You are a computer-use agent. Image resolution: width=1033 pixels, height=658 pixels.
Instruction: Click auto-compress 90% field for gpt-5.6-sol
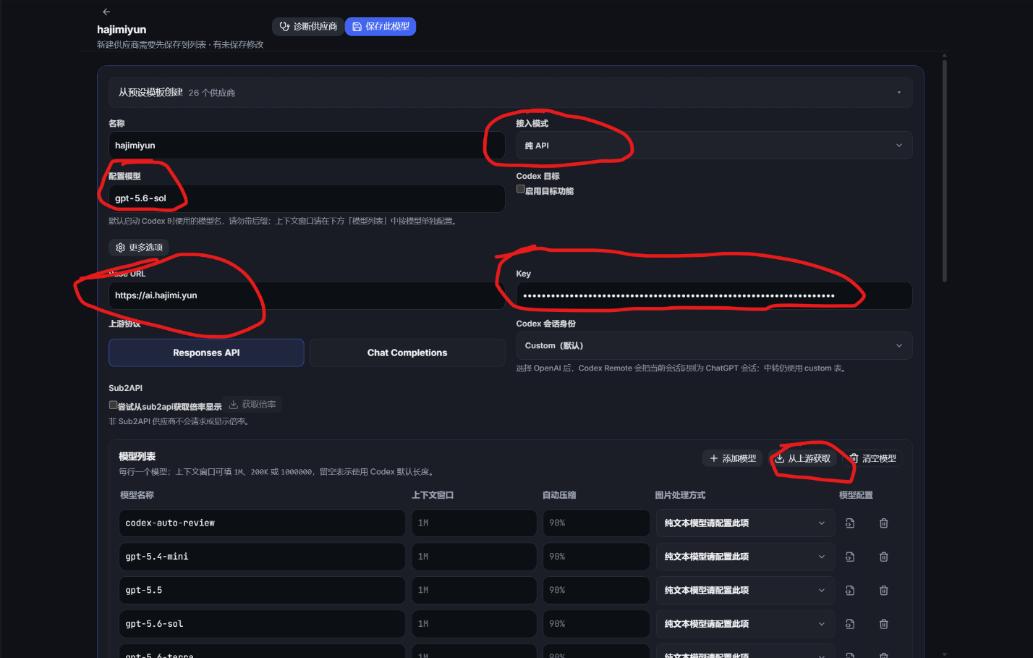pyautogui.click(x=596, y=624)
